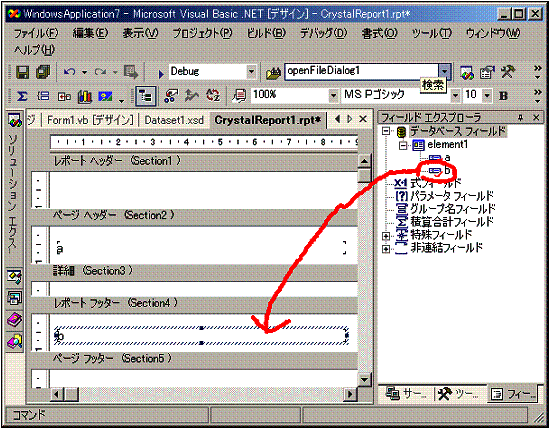Switch to the Form1.vb design tab

tap(90, 120)
